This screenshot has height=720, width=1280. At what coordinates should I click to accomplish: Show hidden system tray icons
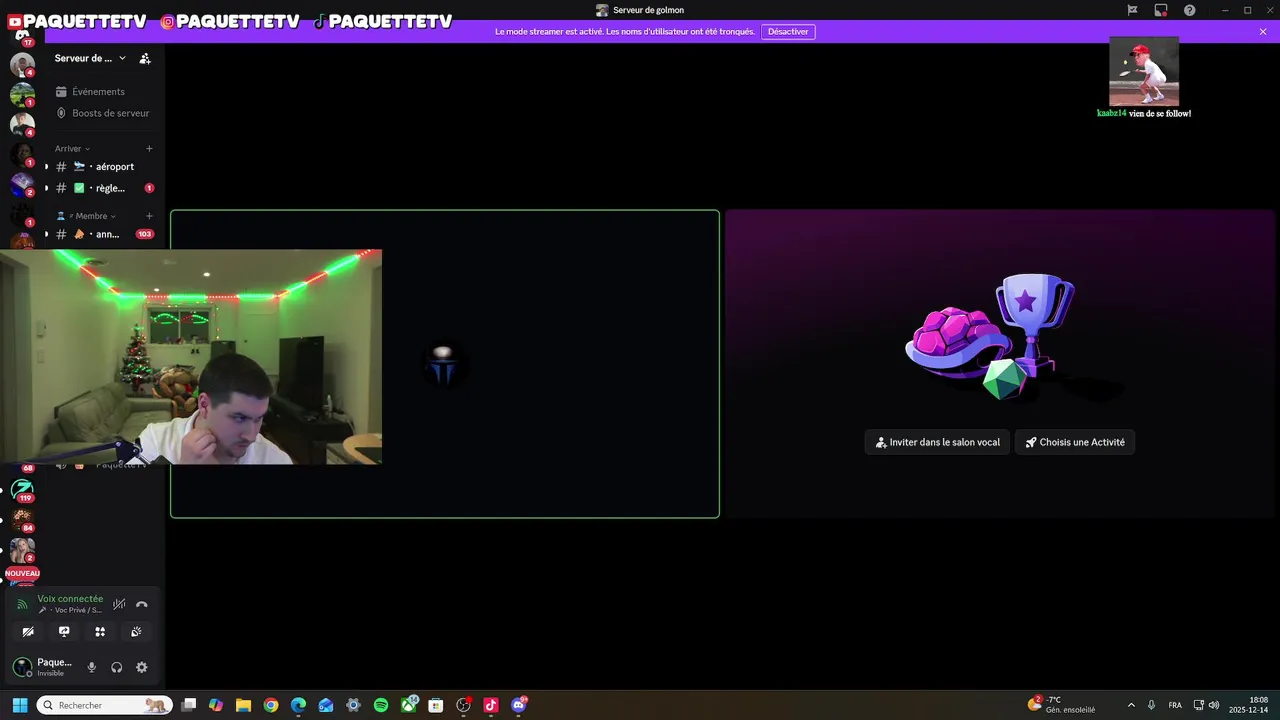[1131, 705]
